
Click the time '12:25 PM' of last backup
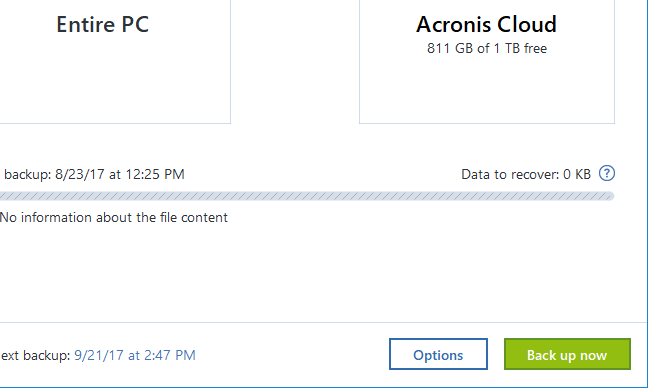[x=155, y=174]
